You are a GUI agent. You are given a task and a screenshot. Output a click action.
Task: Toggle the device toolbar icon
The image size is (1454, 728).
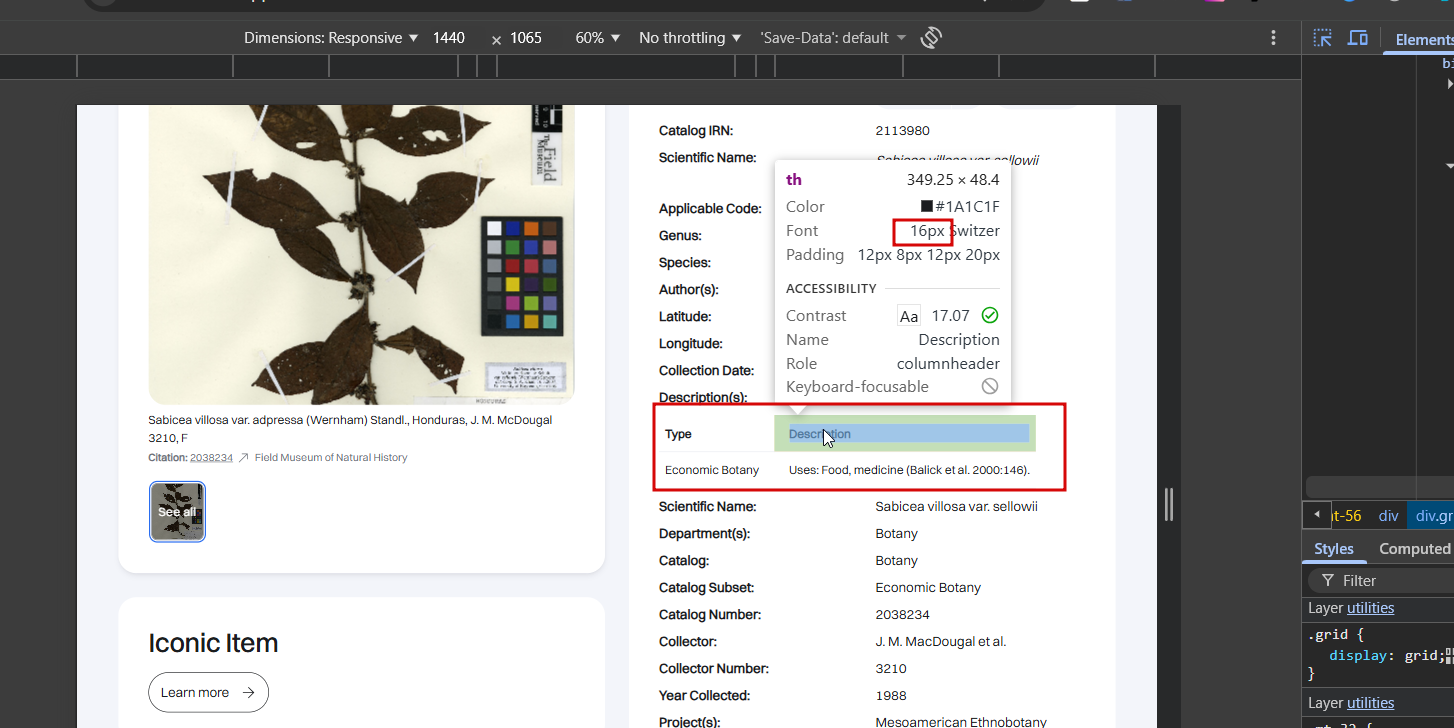pos(1357,38)
